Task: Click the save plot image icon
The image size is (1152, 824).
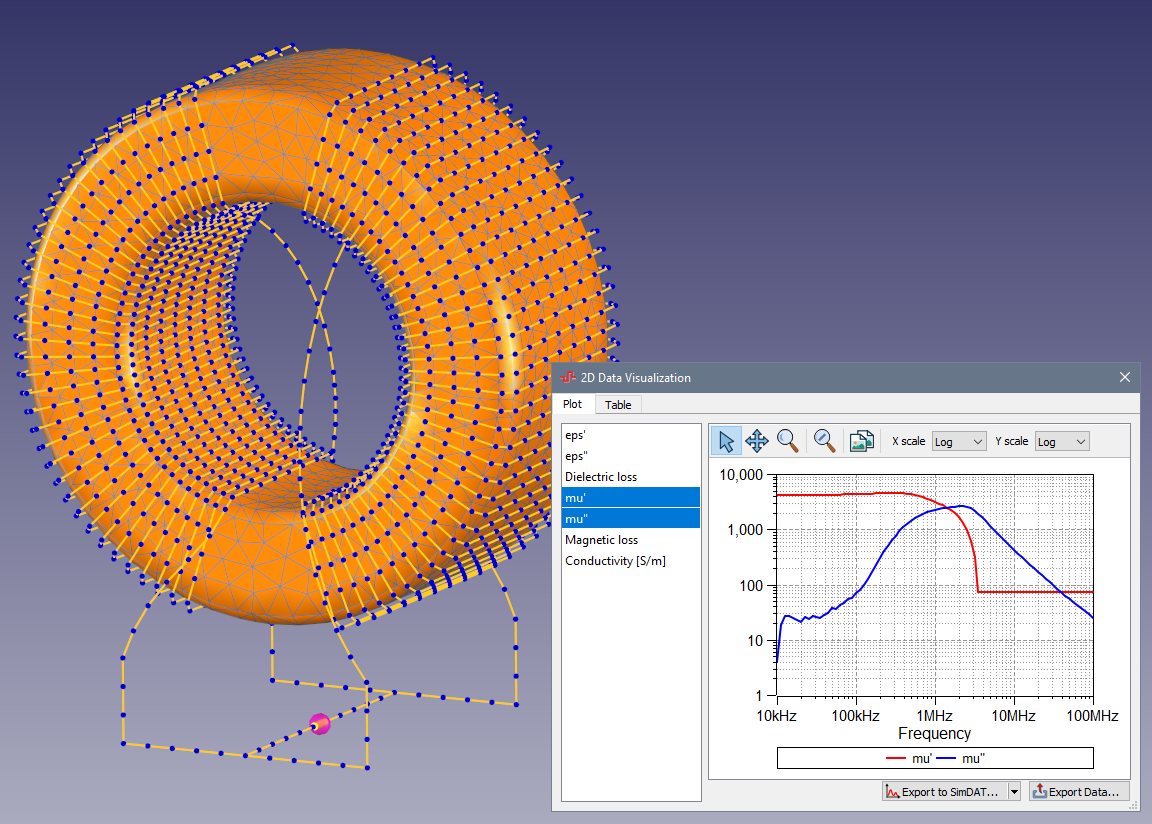Action: point(861,441)
